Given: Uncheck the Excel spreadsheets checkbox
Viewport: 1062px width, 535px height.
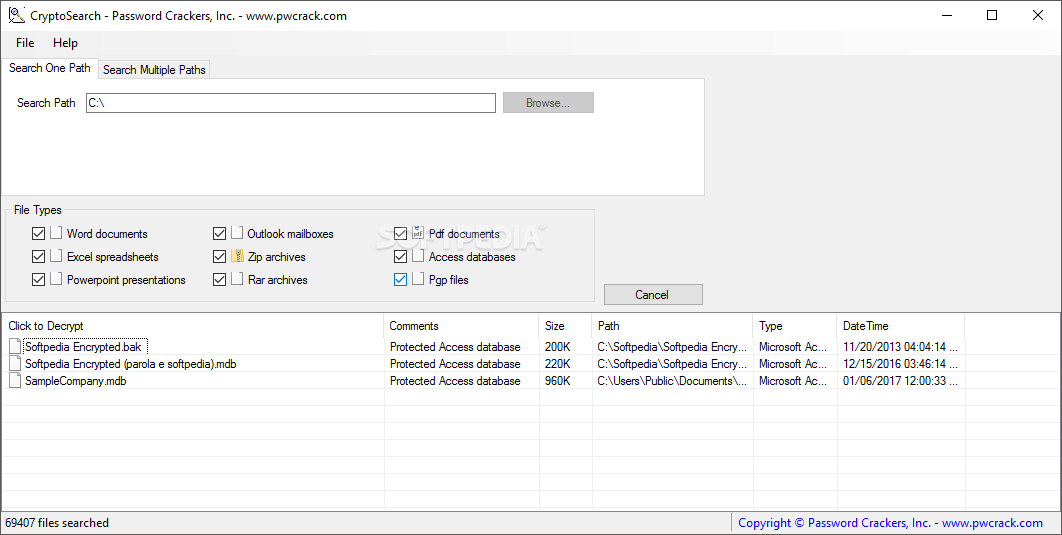Looking at the screenshot, I should coord(39,257).
